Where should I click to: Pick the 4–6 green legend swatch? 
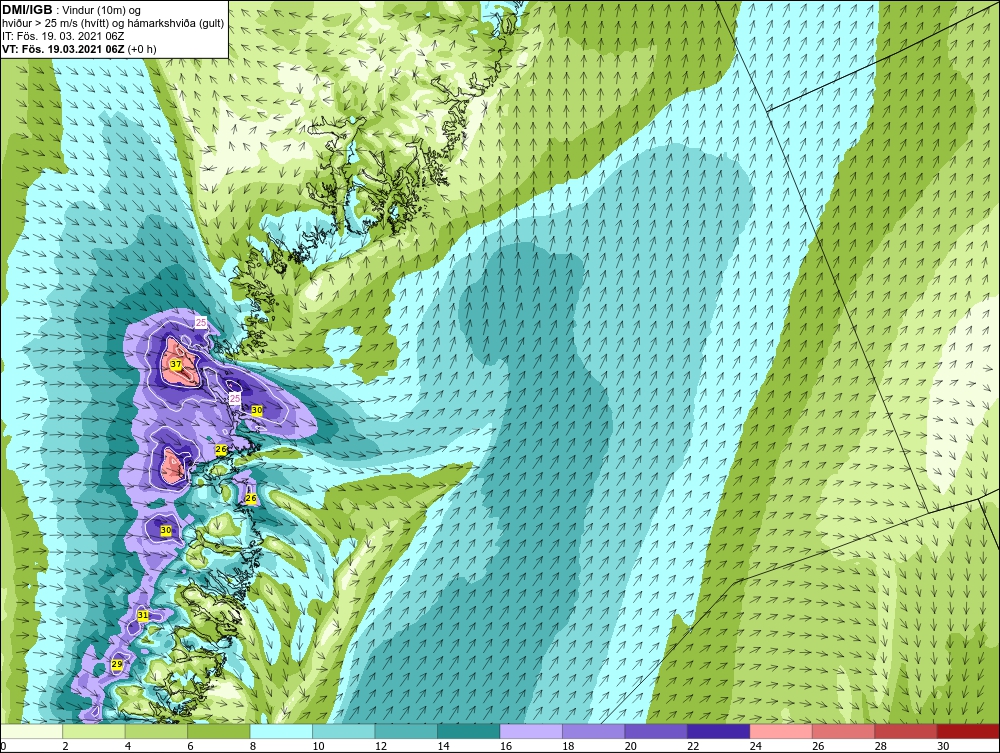coord(156,731)
